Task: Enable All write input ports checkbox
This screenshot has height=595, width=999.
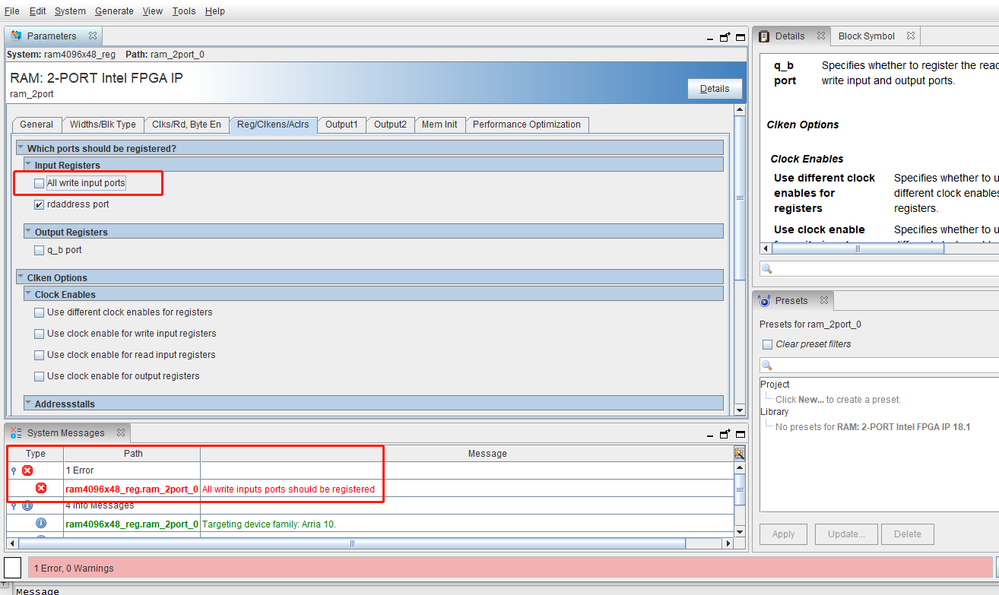Action: 39,183
